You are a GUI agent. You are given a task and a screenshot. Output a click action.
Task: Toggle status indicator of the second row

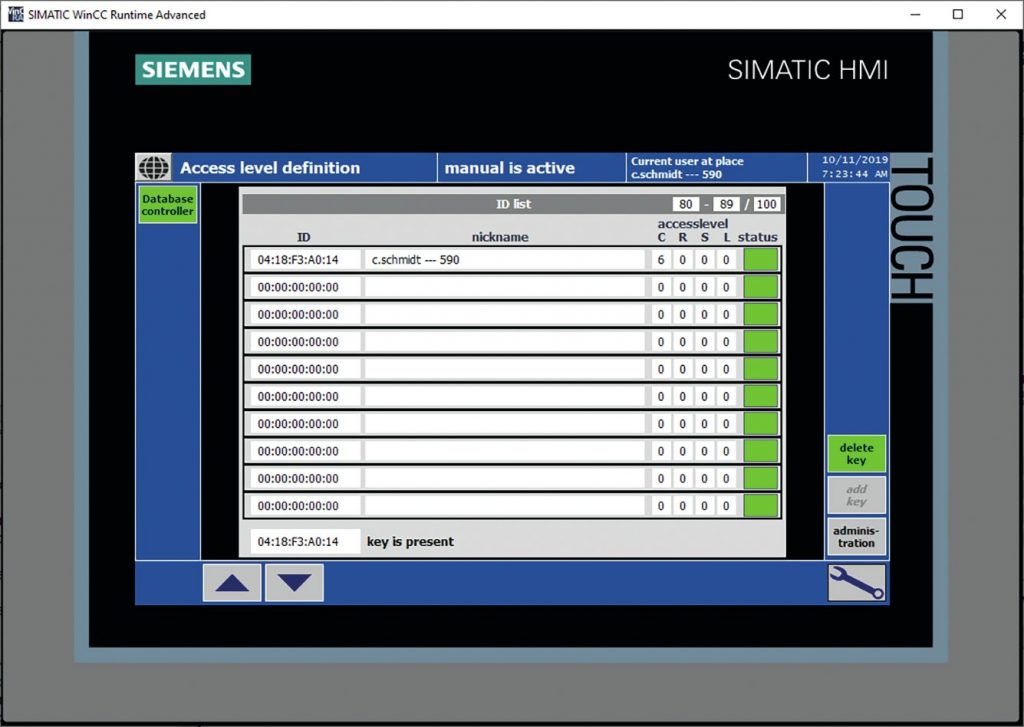tap(760, 287)
